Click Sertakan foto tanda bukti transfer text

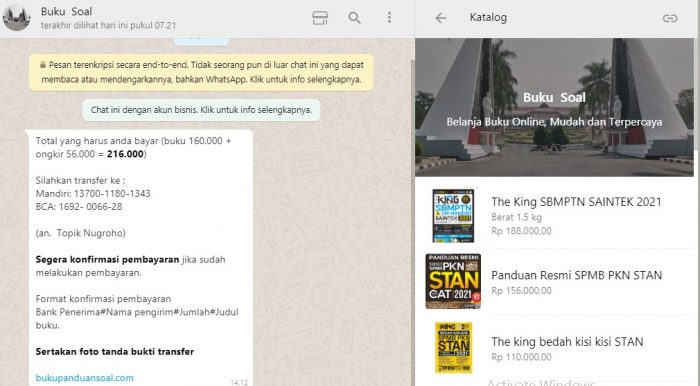click(115, 352)
